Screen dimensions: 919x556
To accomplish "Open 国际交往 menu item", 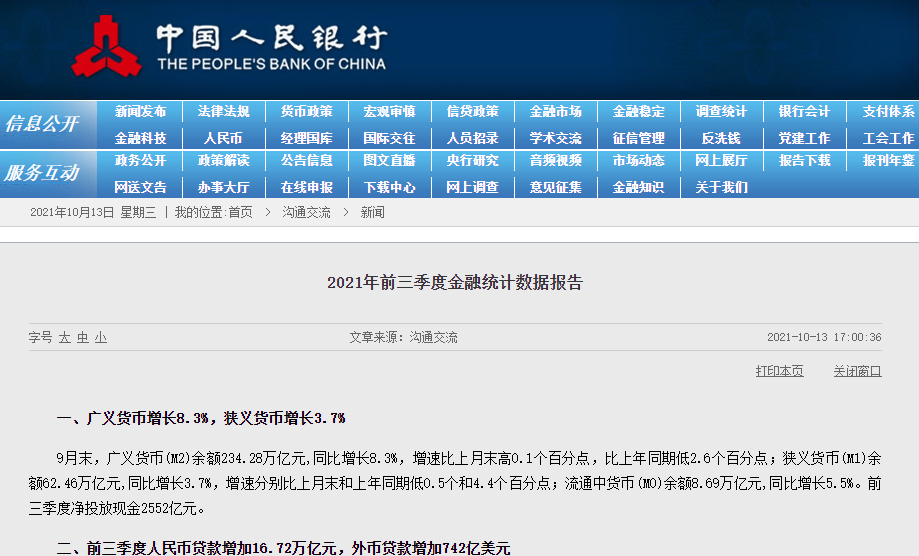I will (389, 138).
